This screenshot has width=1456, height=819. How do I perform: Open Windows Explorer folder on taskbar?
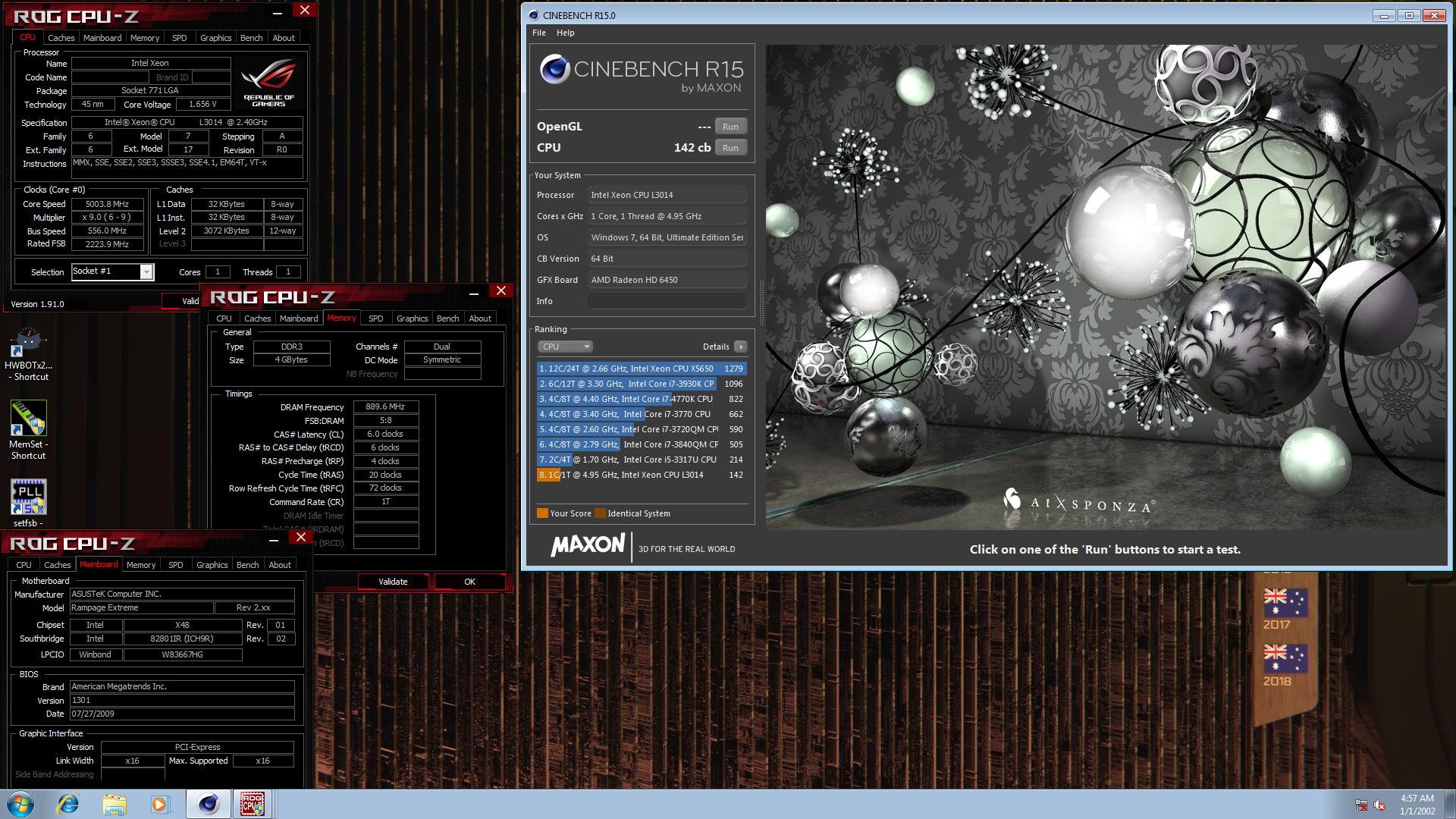115,804
